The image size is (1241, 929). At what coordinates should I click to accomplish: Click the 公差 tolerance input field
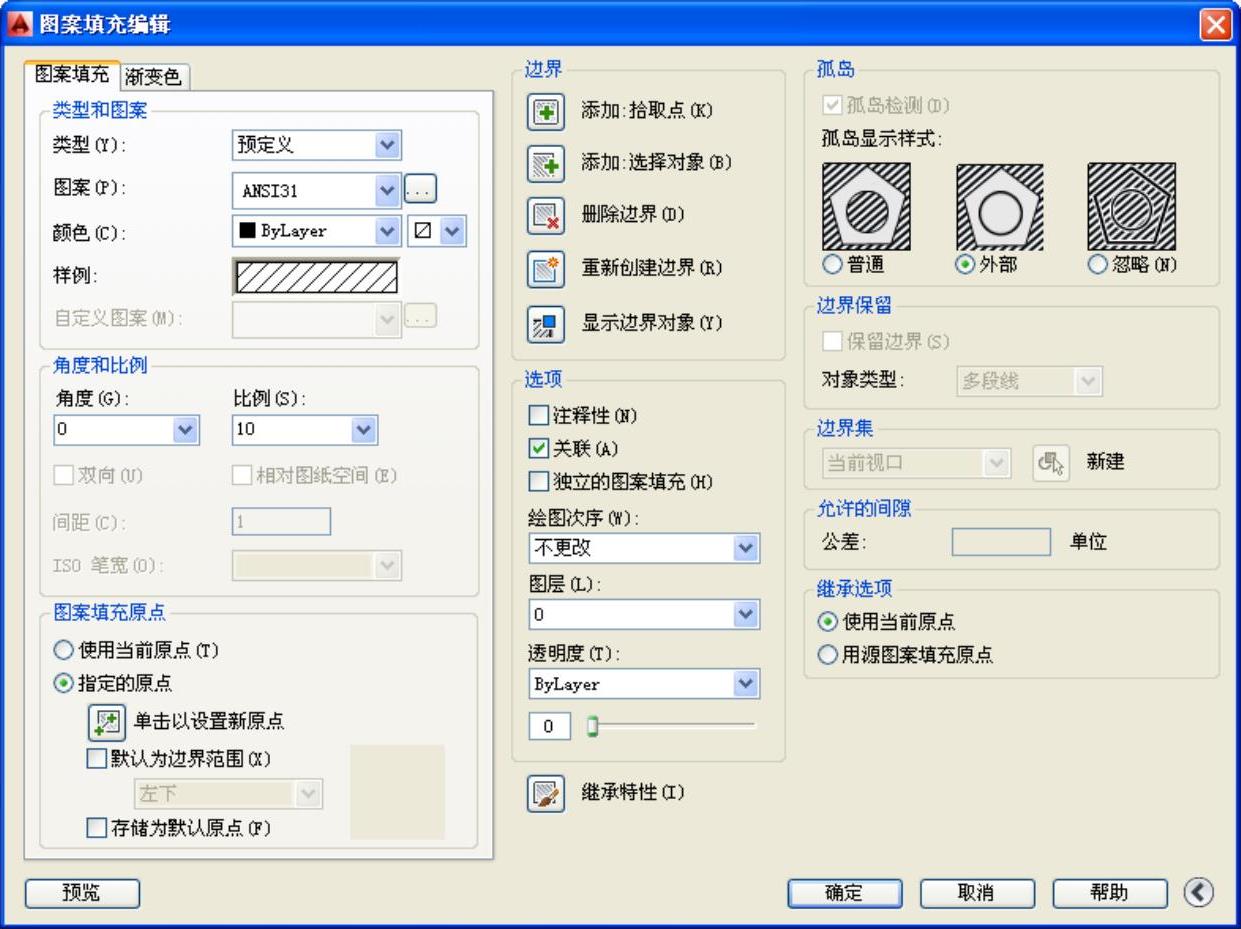pos(1001,542)
